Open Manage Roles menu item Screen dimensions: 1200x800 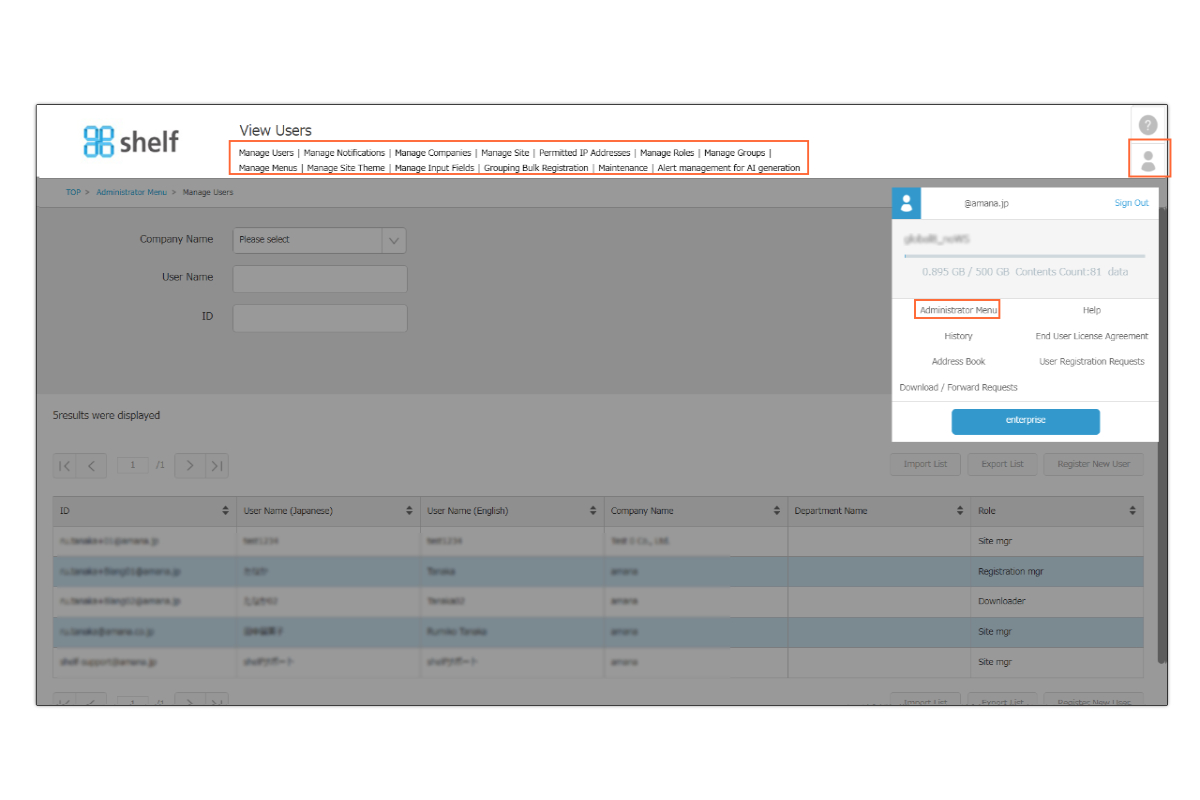click(x=667, y=153)
